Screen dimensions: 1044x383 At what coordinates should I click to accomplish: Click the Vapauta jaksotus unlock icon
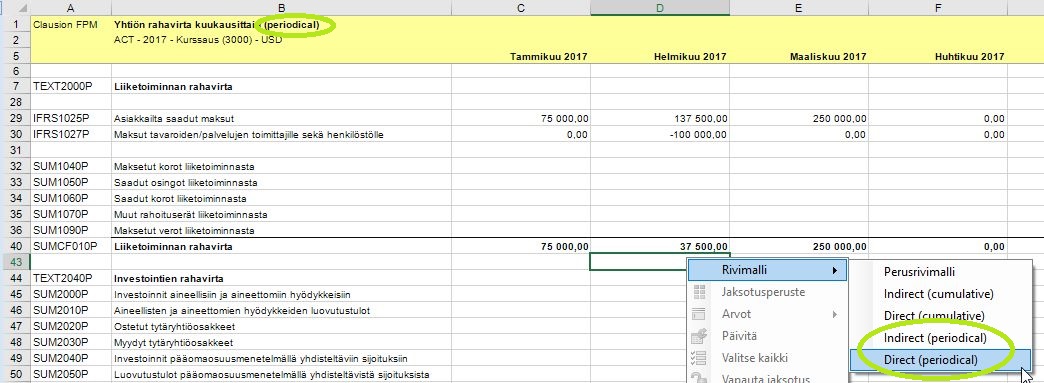[x=699, y=378]
